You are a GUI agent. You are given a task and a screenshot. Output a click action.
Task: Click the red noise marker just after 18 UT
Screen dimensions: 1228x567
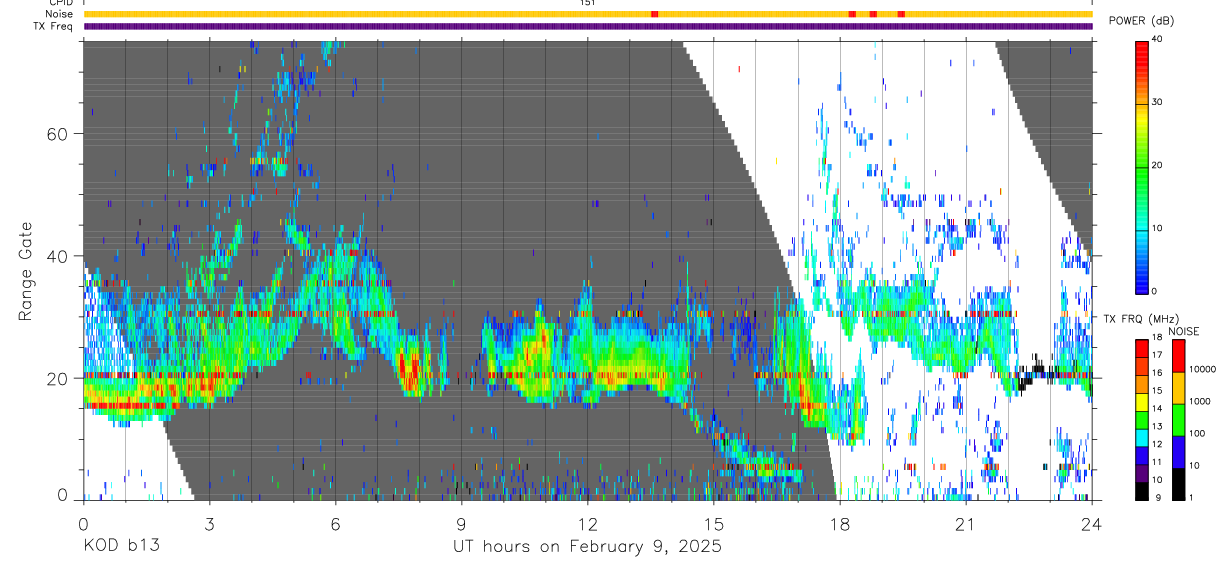pos(852,14)
